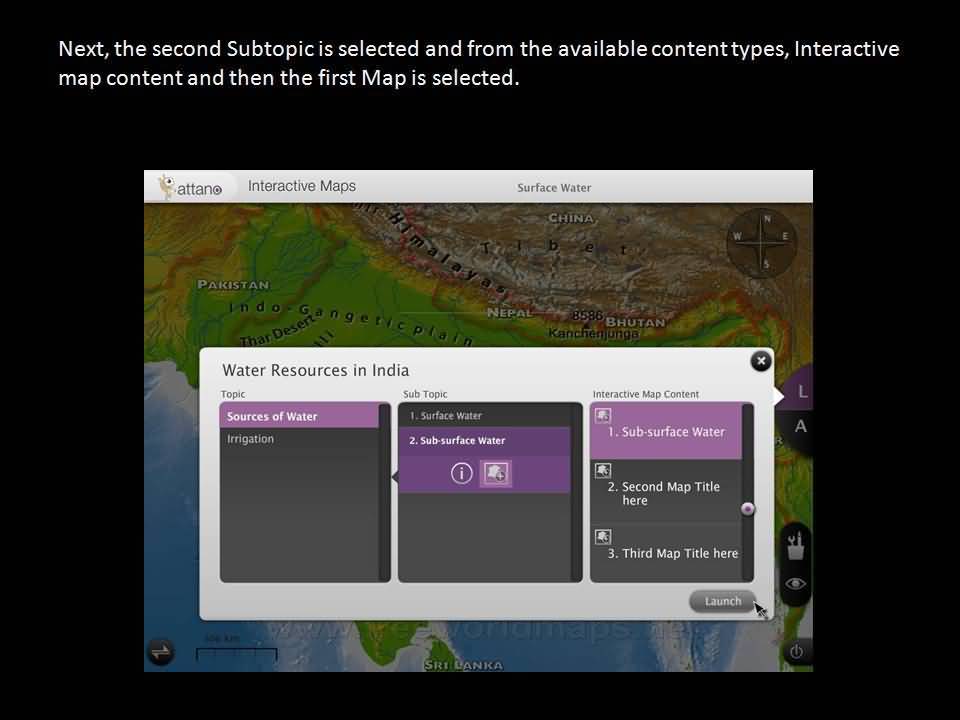Select the A tab on right edge
Screen dimensions: 960x720
tap(800, 427)
